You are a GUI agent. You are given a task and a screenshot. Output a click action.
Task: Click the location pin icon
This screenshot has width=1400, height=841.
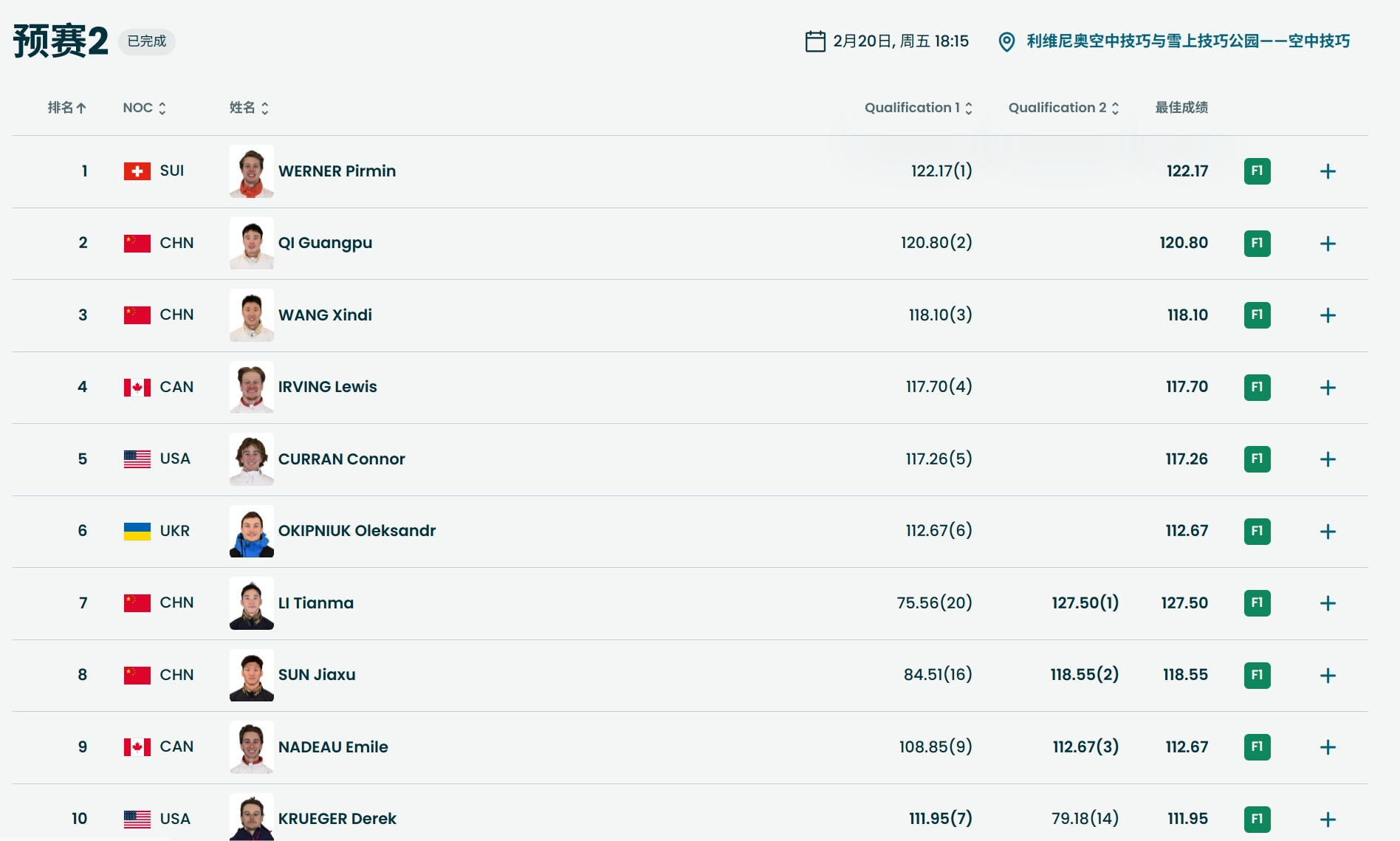pos(1006,42)
